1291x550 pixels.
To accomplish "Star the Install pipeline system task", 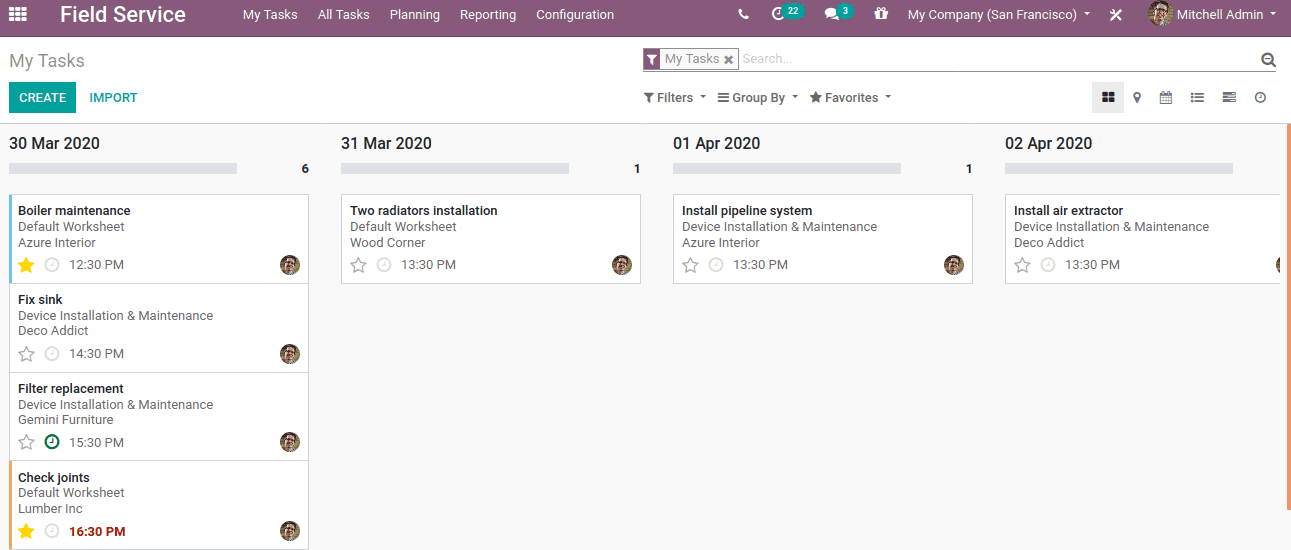I will pos(690,265).
